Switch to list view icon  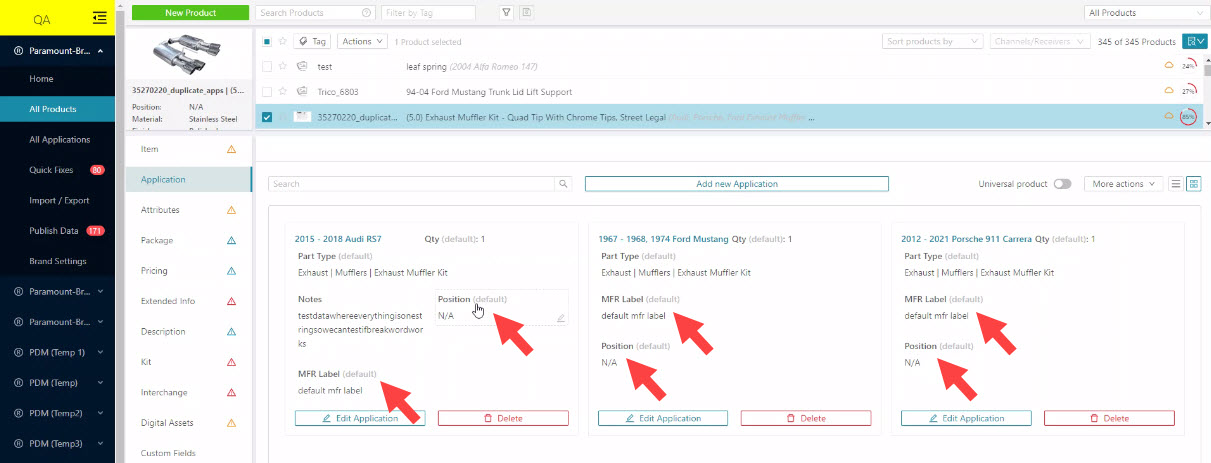(x=1176, y=184)
